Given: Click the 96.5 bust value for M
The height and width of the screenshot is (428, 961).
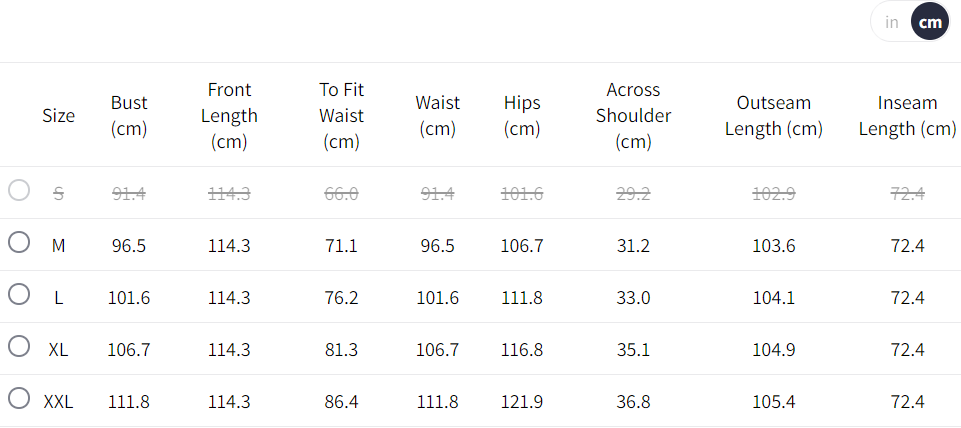Looking at the screenshot, I should 129,246.
